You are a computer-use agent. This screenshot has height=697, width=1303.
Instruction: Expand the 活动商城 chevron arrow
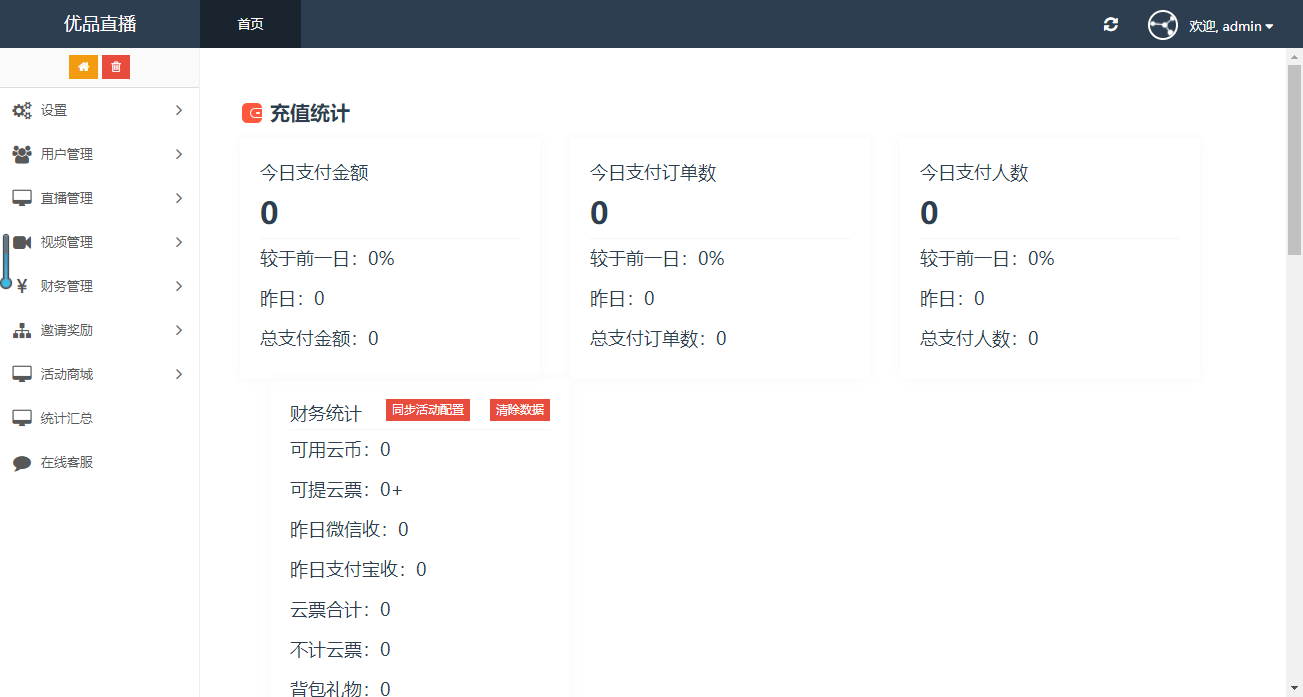pyautogui.click(x=179, y=374)
